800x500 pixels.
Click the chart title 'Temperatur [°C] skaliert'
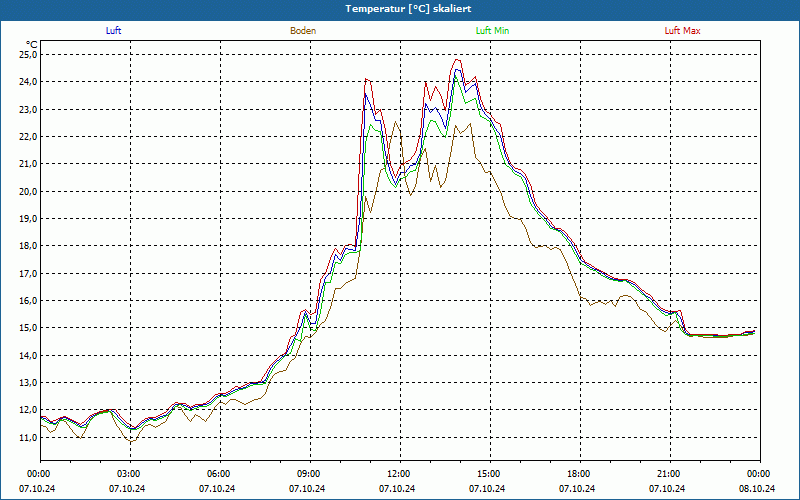click(408, 9)
